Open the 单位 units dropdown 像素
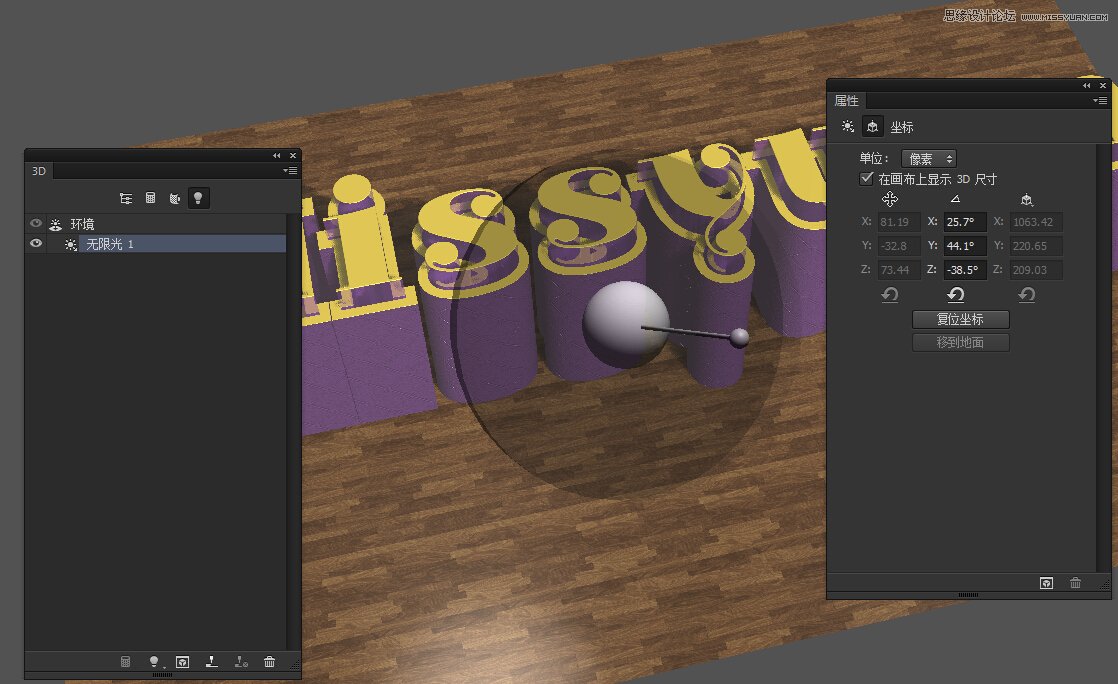This screenshot has width=1118, height=684. click(929, 158)
